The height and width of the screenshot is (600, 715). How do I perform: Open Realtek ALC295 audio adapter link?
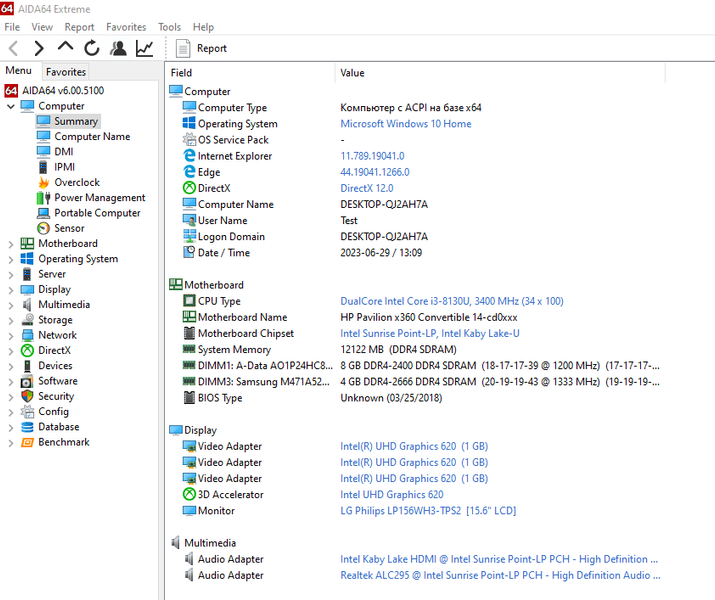pyautogui.click(x=500, y=575)
